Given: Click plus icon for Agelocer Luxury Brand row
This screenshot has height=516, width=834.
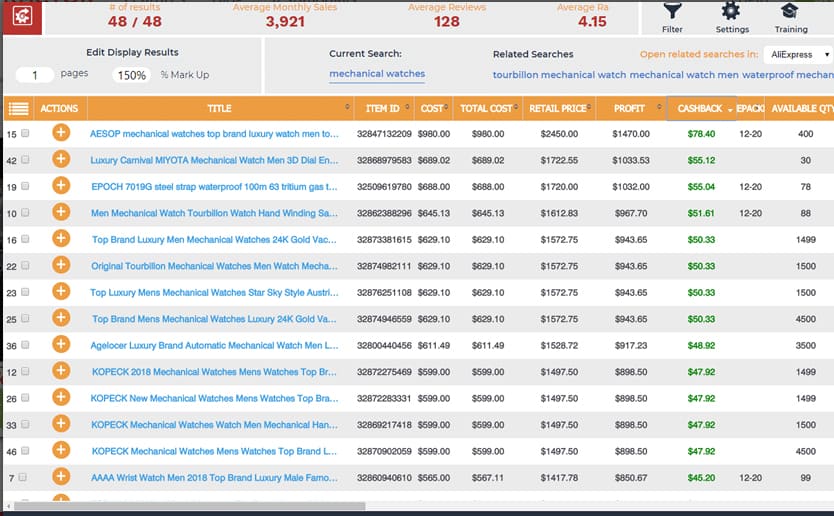Looking at the screenshot, I should click(61, 344).
